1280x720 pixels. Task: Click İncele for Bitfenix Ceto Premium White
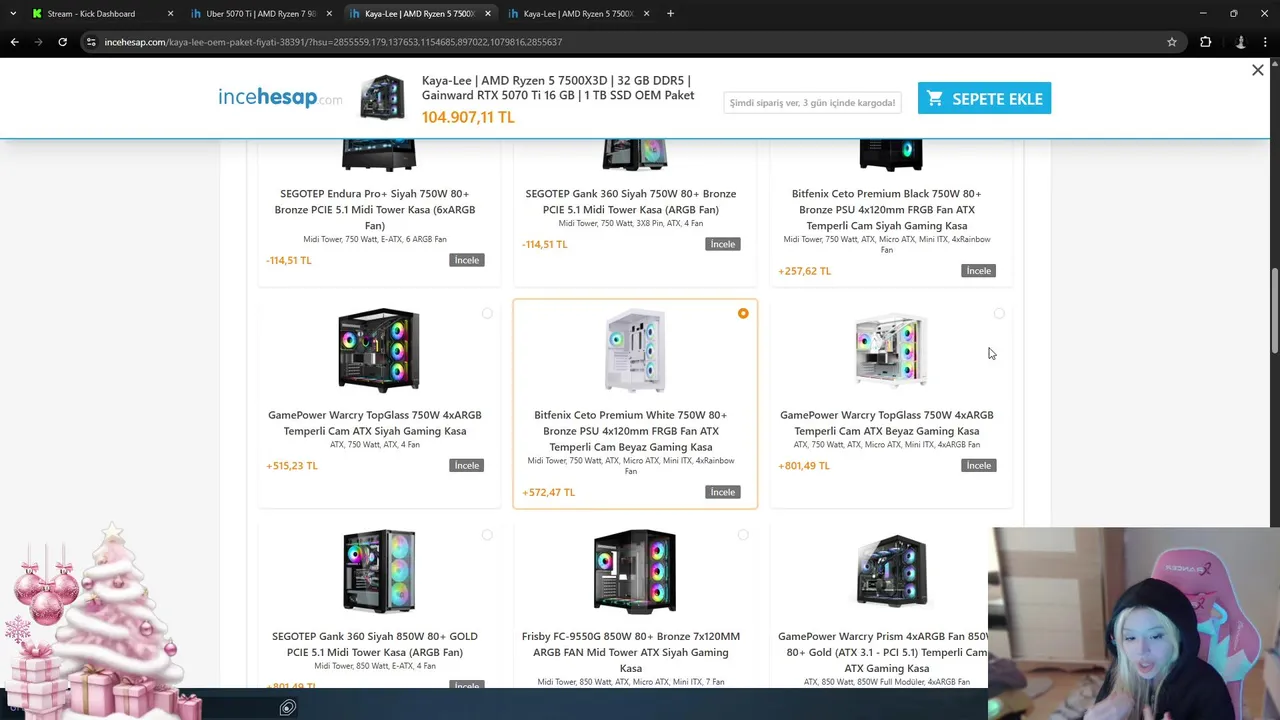[723, 492]
